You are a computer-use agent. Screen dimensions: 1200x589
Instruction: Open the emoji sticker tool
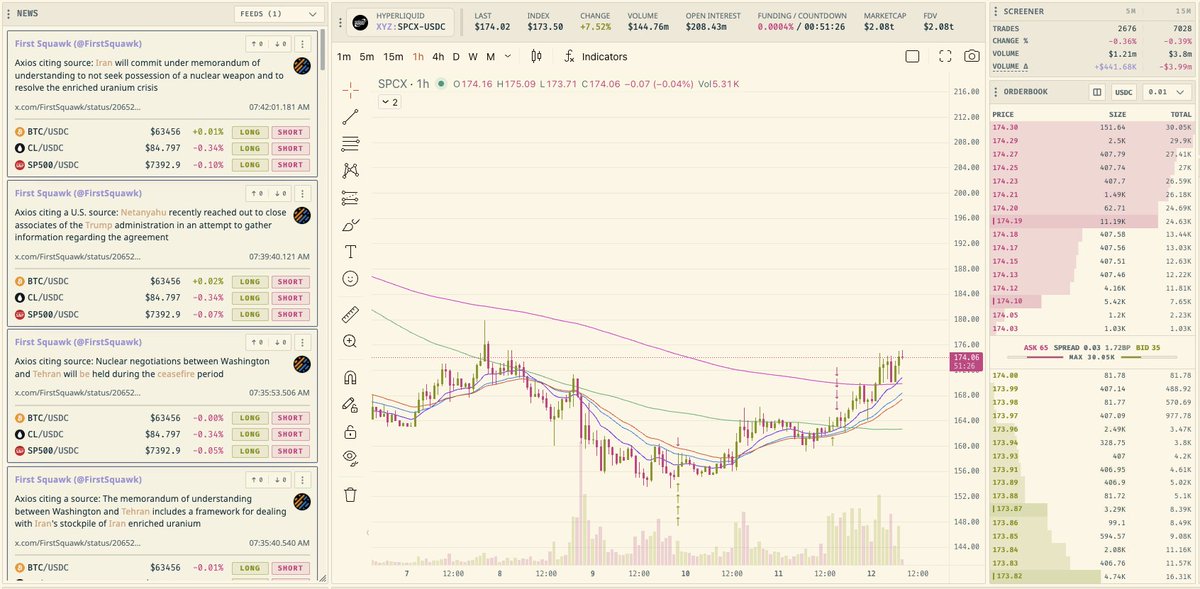[x=350, y=279]
